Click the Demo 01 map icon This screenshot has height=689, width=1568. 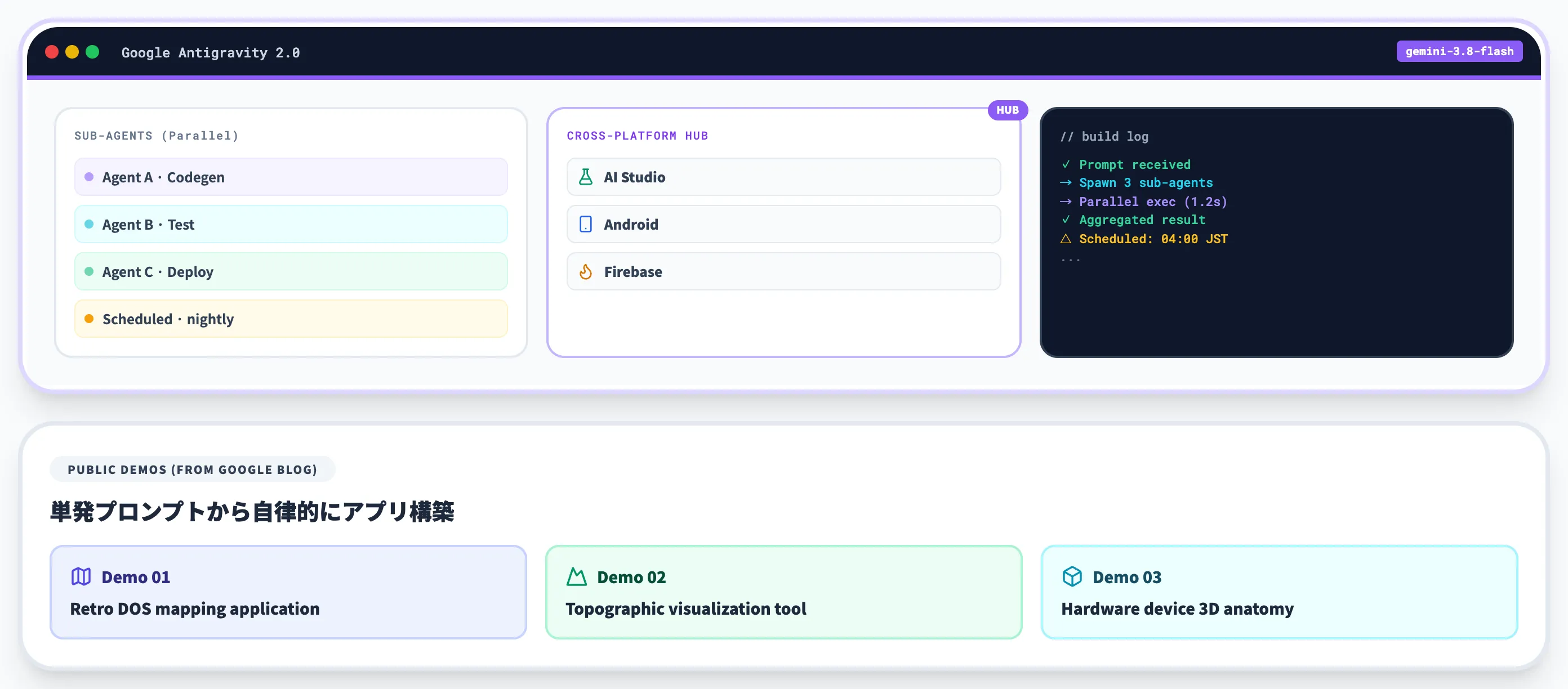coord(81,576)
